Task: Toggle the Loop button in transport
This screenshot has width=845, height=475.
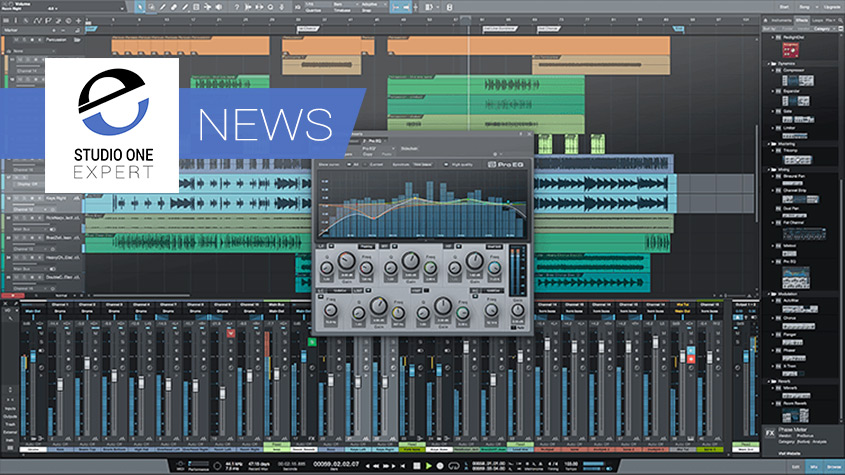Action: click(x=454, y=465)
